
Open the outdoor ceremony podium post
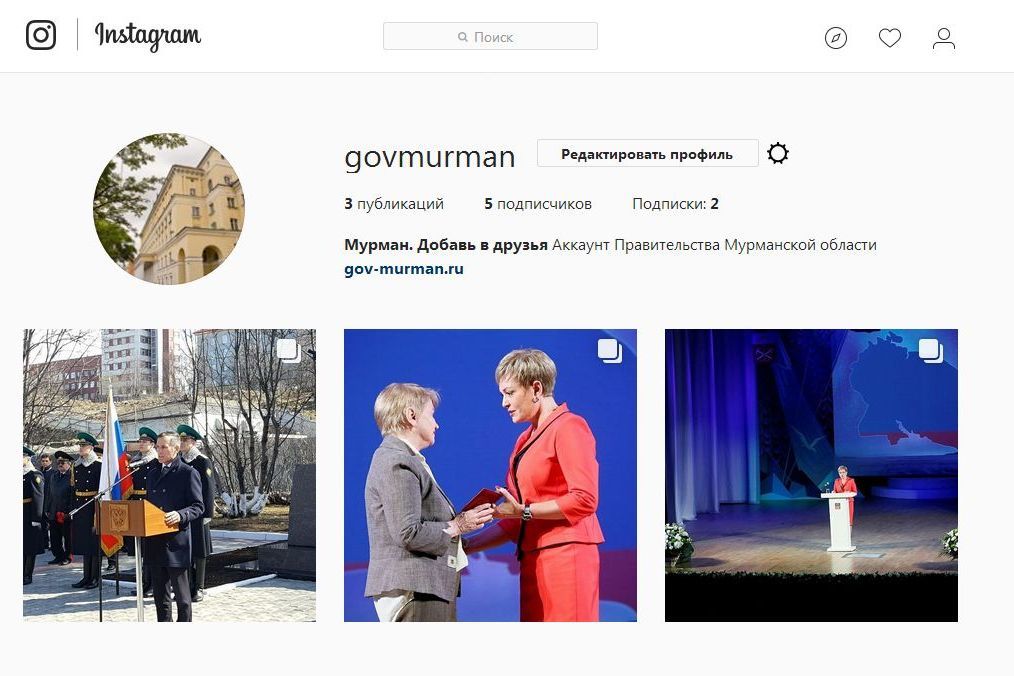click(x=169, y=475)
